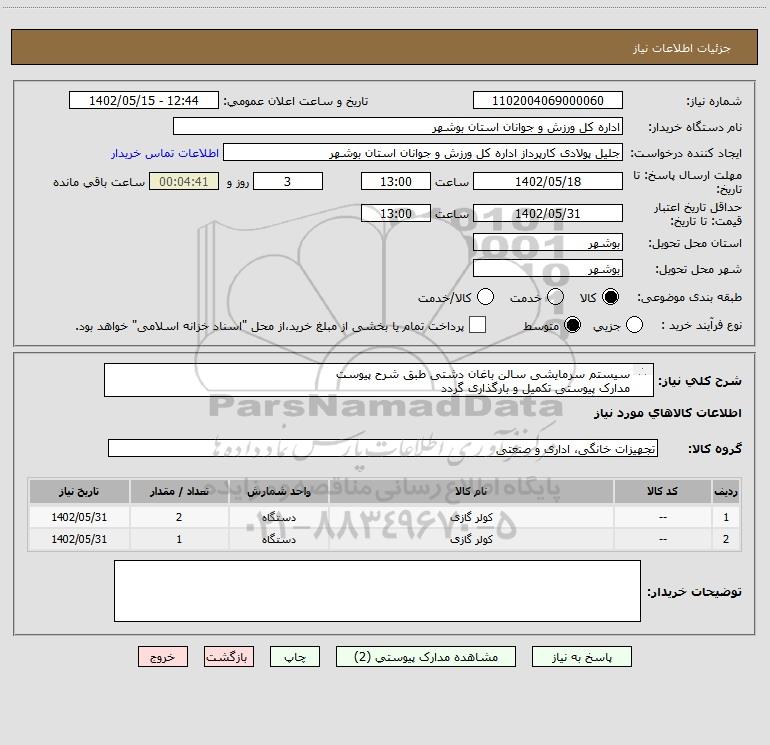Screen dimensions: 770x745
Task: Click دستگاه unit in row 2
Action: (x=278, y=539)
